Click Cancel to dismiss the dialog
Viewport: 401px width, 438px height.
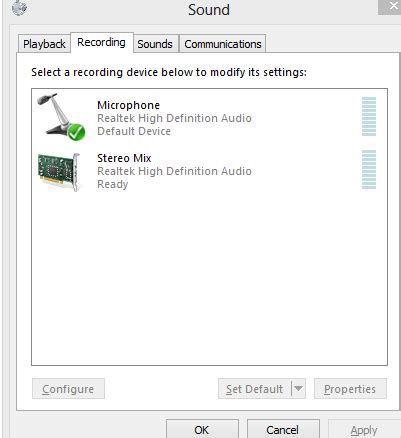point(283,429)
